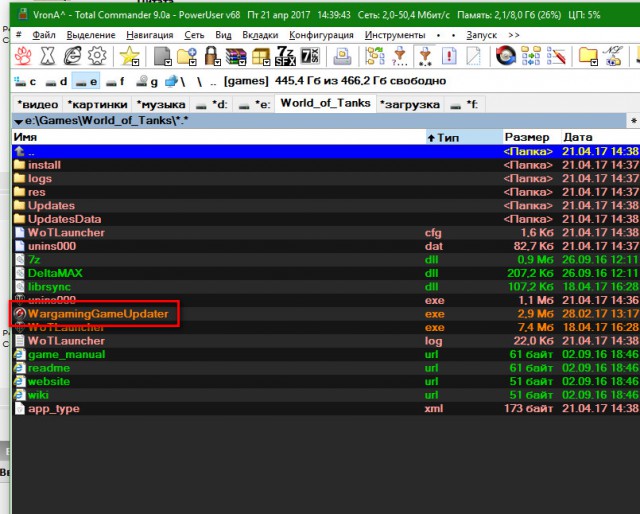Sort by the Дата column header
640x514 pixels.
point(600,137)
